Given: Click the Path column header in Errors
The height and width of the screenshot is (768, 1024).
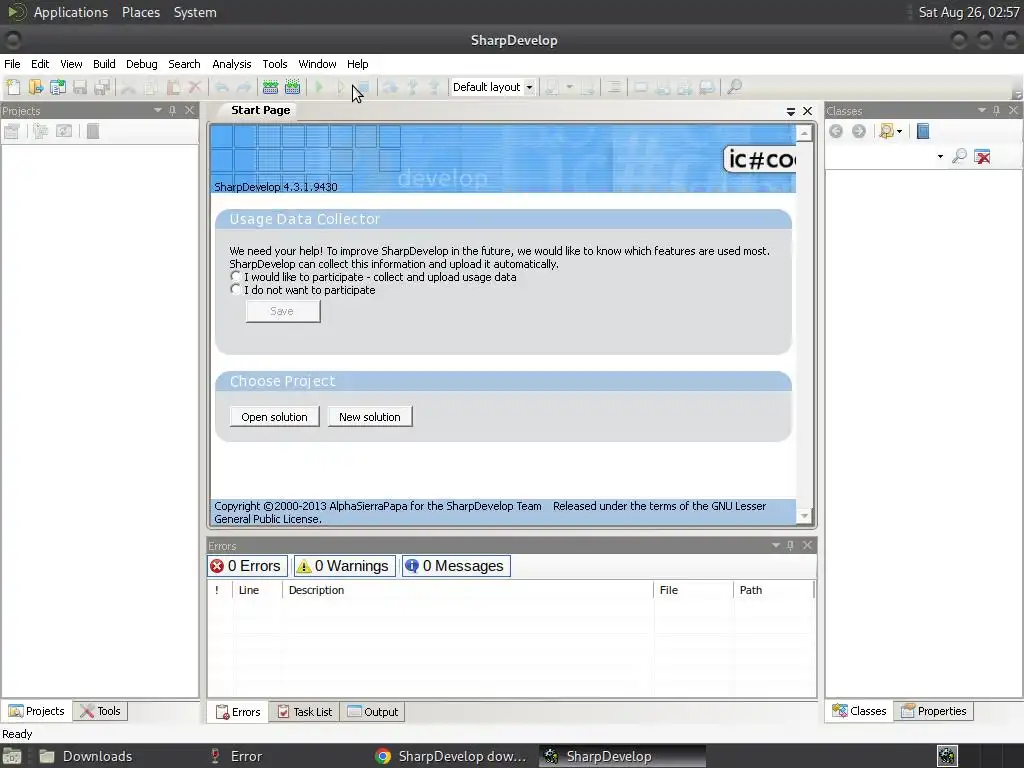Looking at the screenshot, I should (x=774, y=590).
